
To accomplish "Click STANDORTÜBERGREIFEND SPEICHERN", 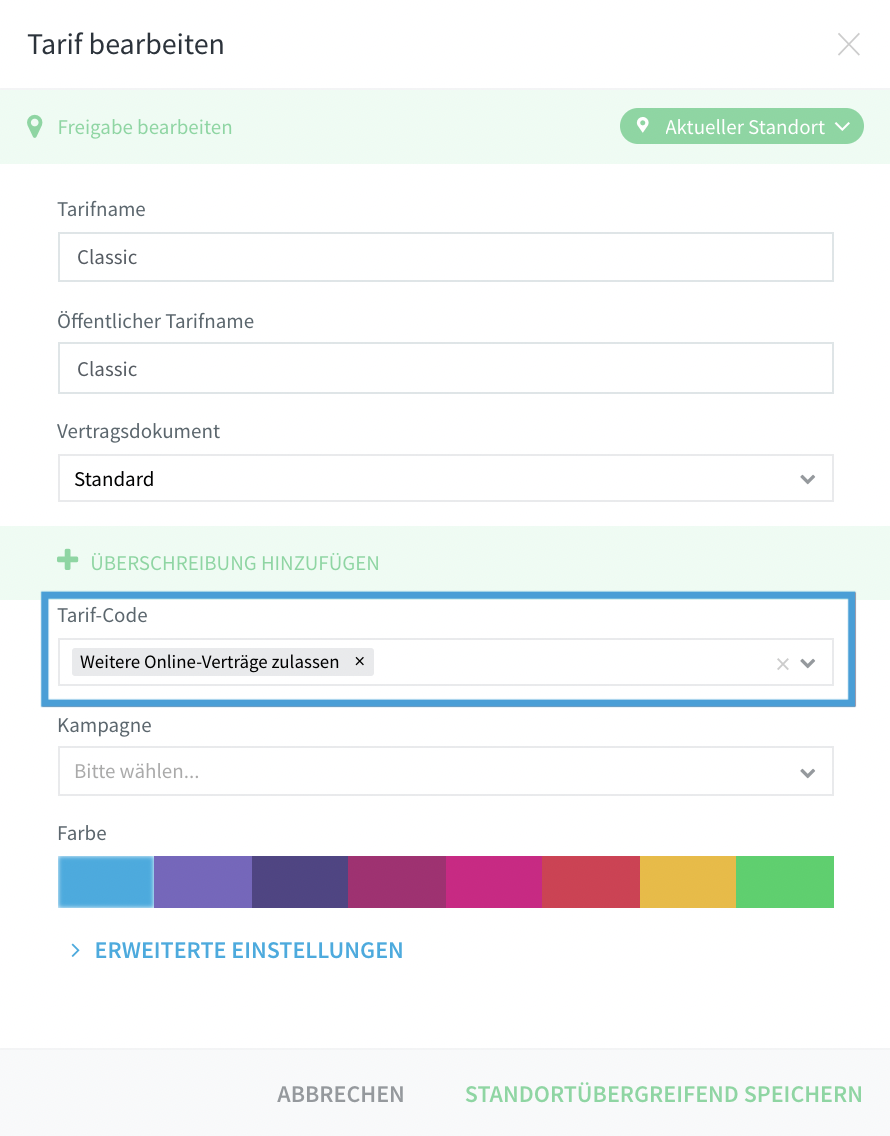I will tap(664, 1094).
